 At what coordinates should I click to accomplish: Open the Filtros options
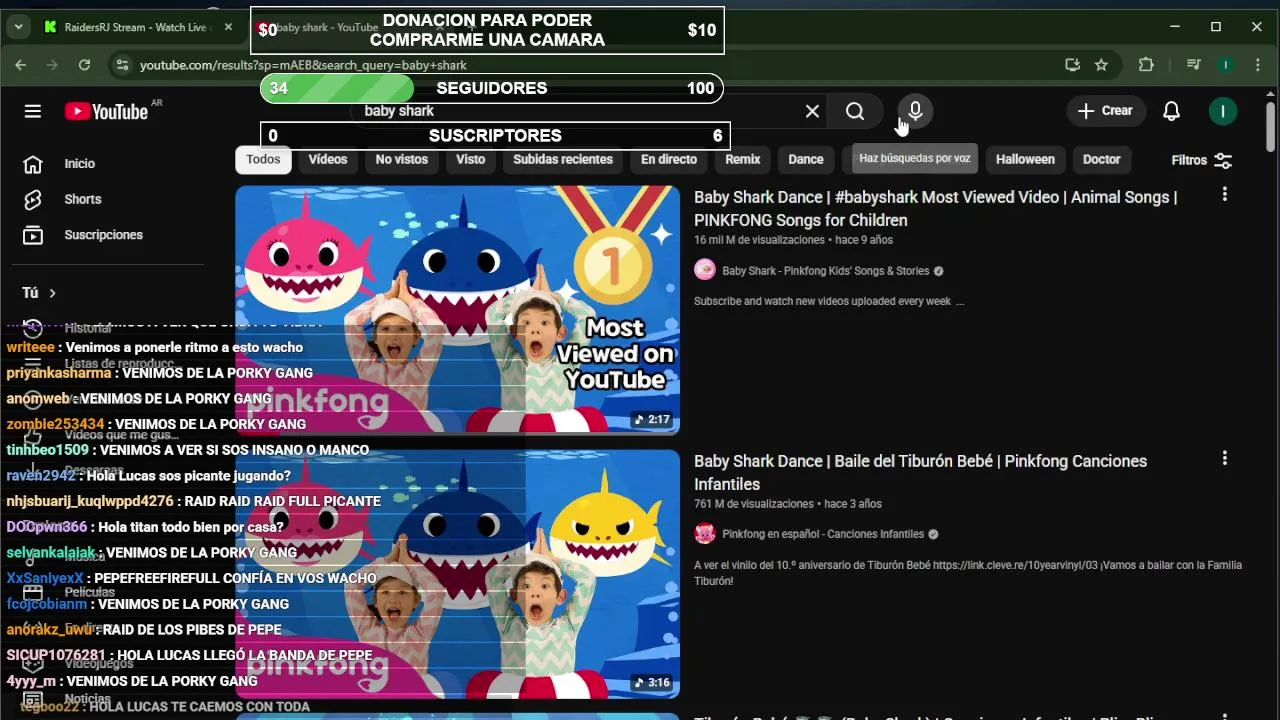[x=1201, y=160]
